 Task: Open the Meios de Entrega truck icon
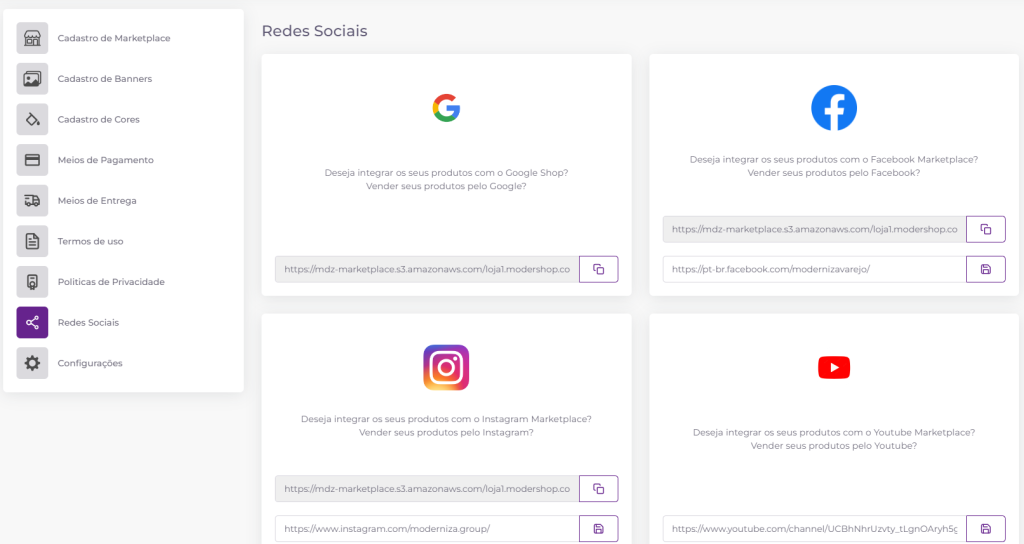point(32,200)
